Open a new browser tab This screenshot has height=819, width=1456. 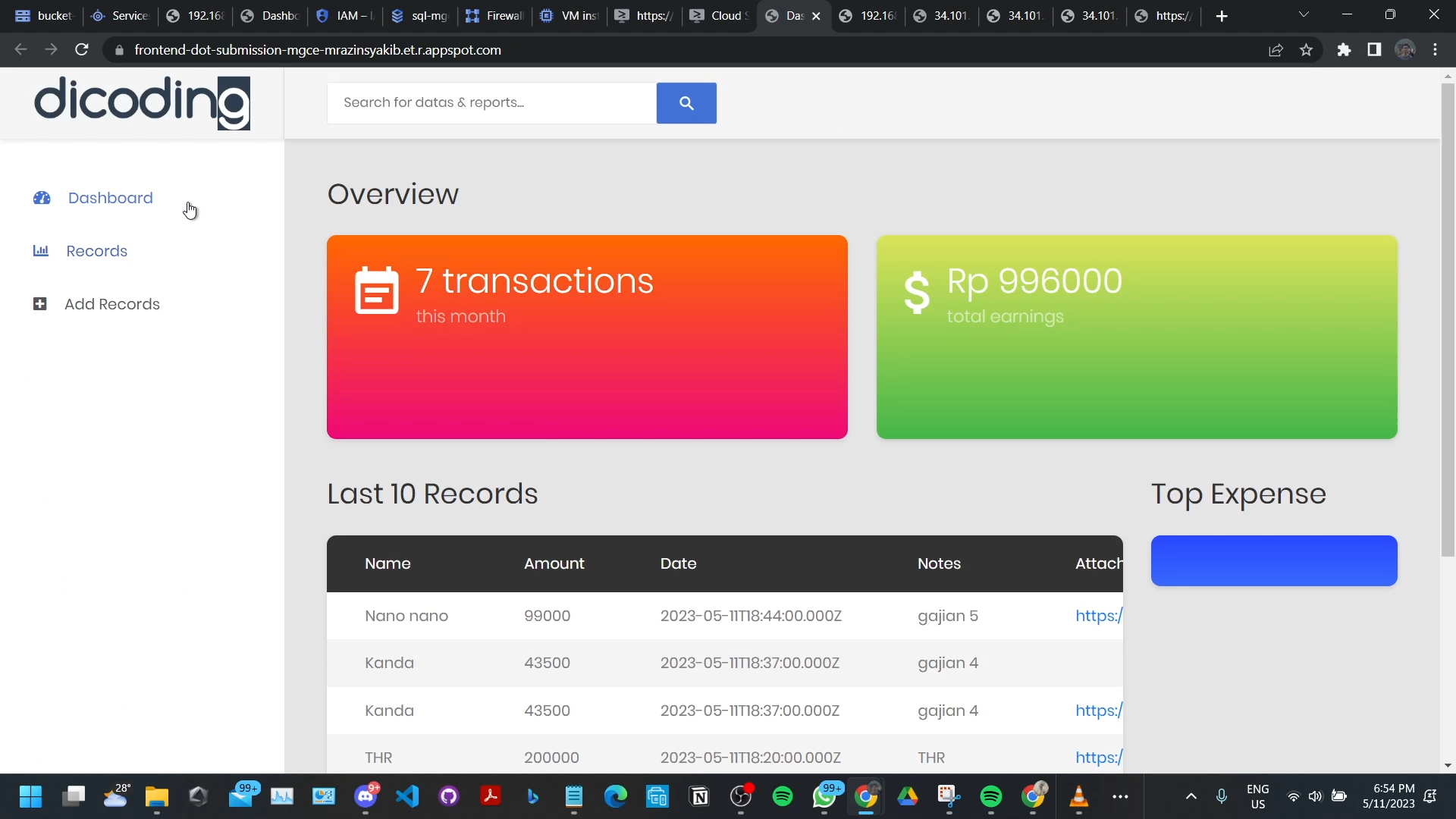tap(1222, 15)
